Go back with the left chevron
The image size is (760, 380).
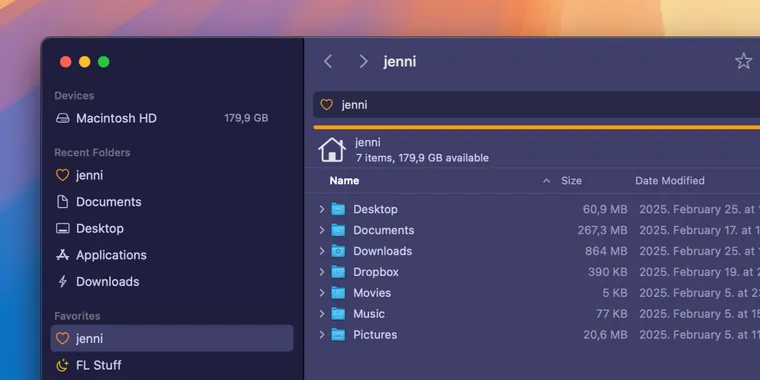point(328,62)
